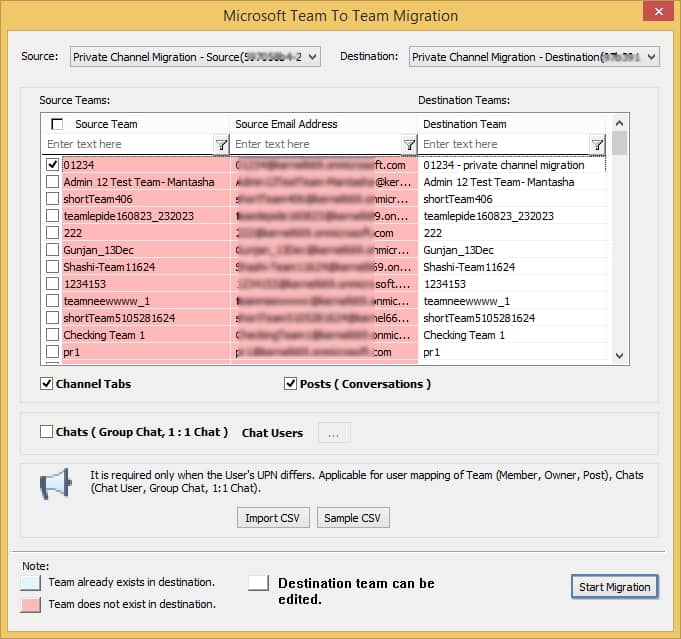Open the Destination tenant dropdown
The width and height of the screenshot is (681, 639).
534,56
